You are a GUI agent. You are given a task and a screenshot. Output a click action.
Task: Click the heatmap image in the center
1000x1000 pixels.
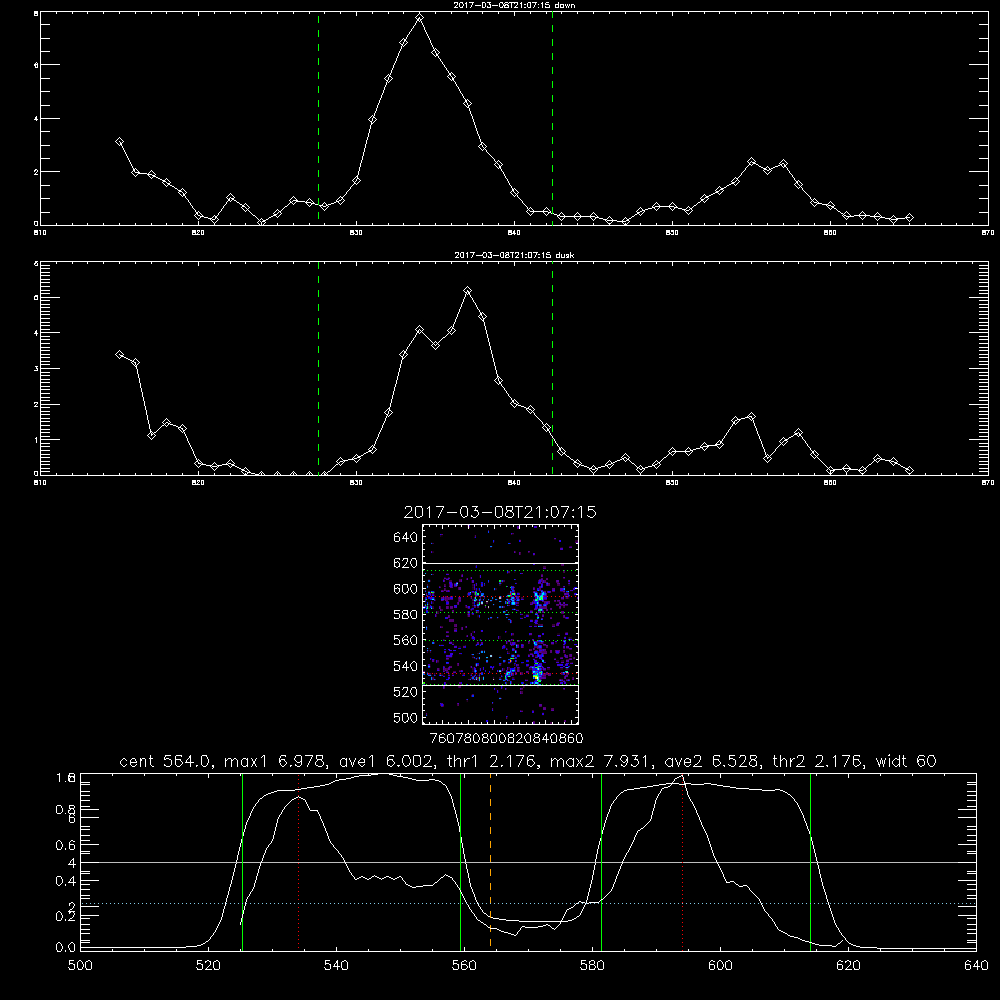[501, 624]
